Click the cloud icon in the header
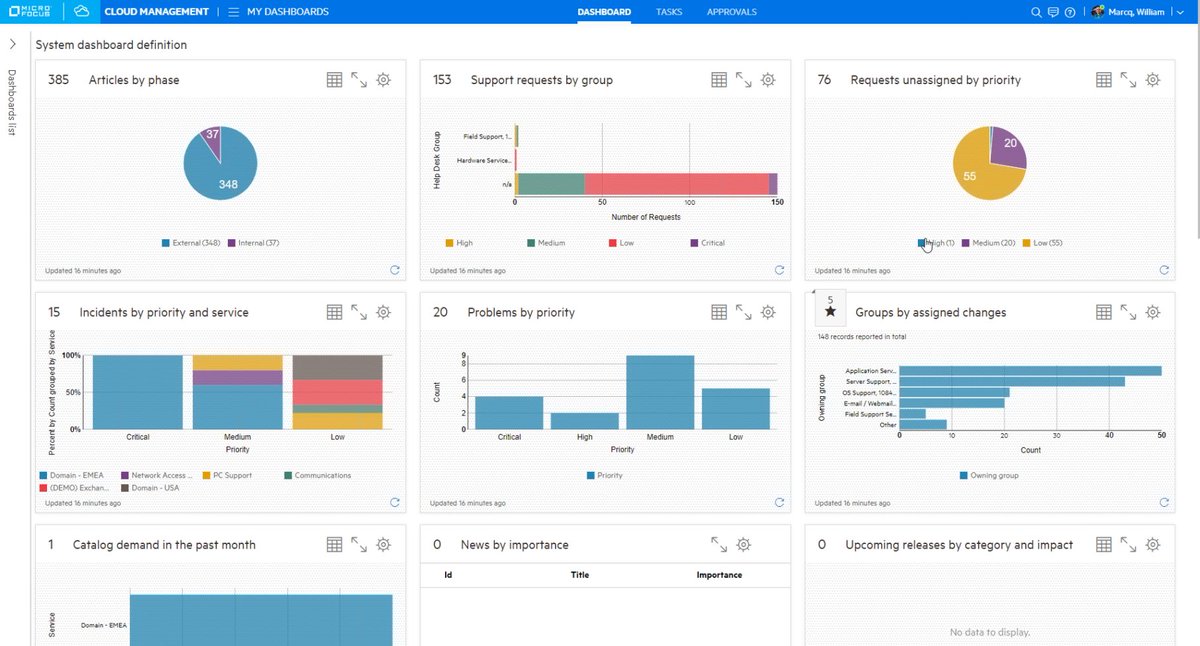 click(82, 12)
